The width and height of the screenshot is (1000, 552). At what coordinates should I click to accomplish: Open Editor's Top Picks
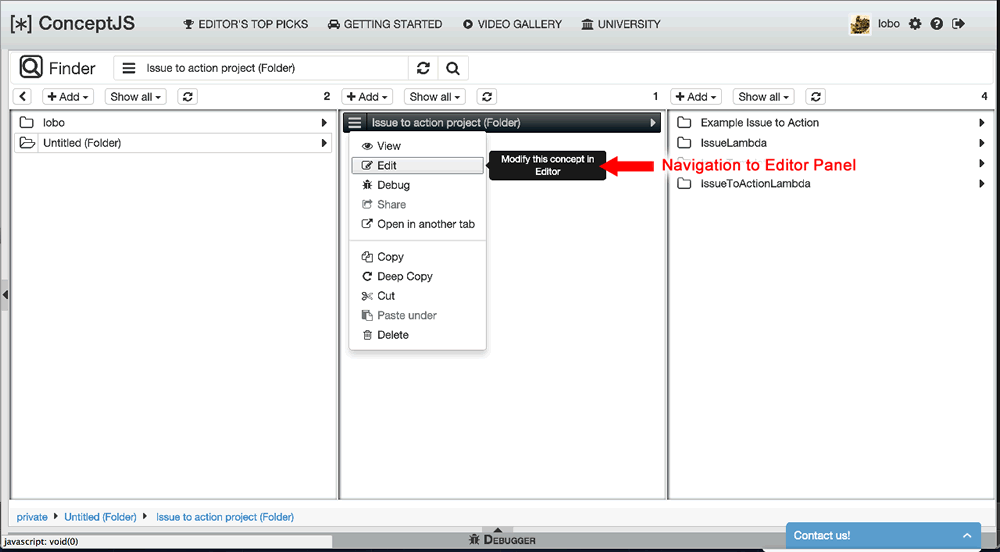pyautogui.click(x=246, y=24)
